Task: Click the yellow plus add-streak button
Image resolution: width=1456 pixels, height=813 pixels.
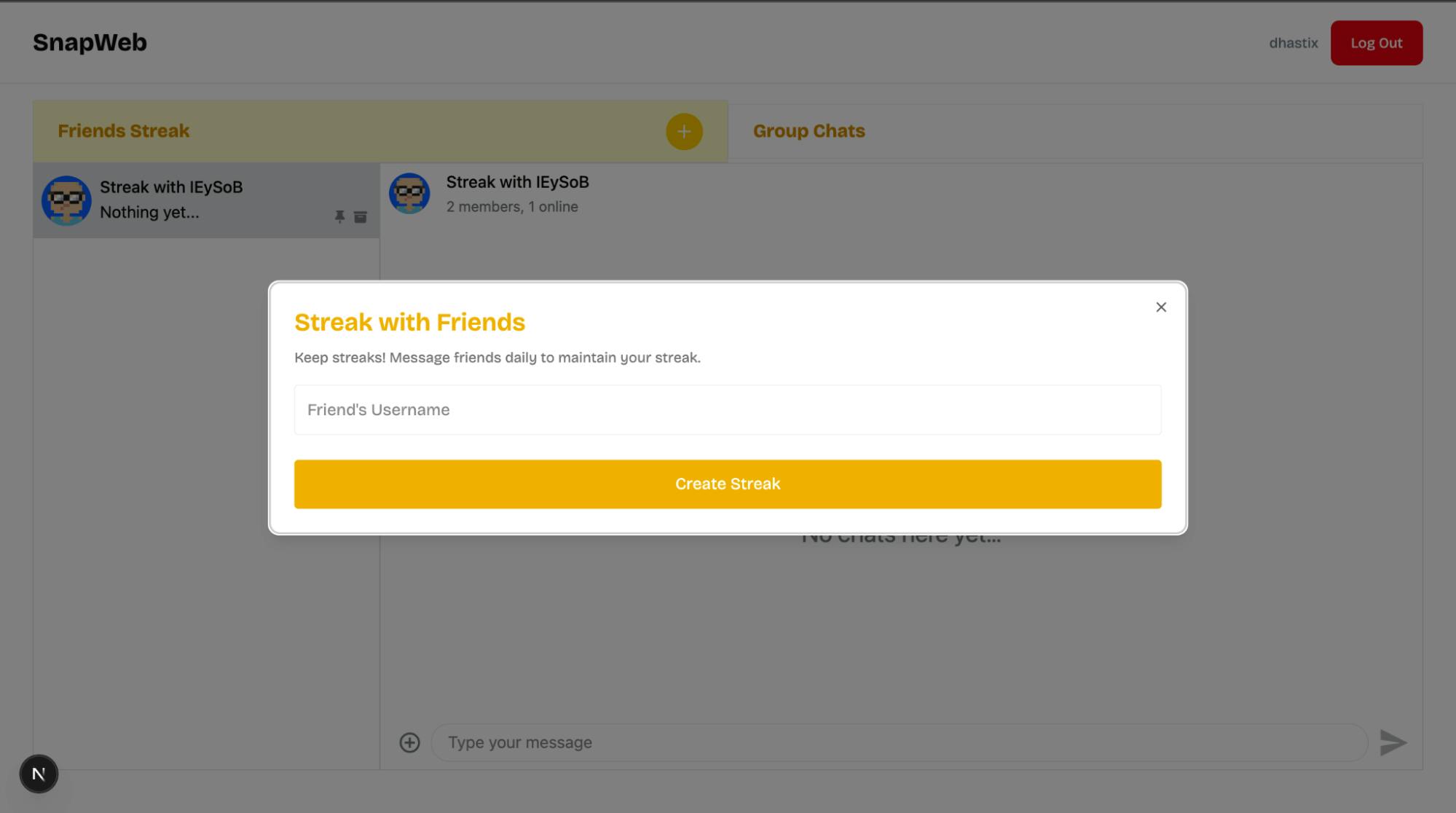Action: 684,132
